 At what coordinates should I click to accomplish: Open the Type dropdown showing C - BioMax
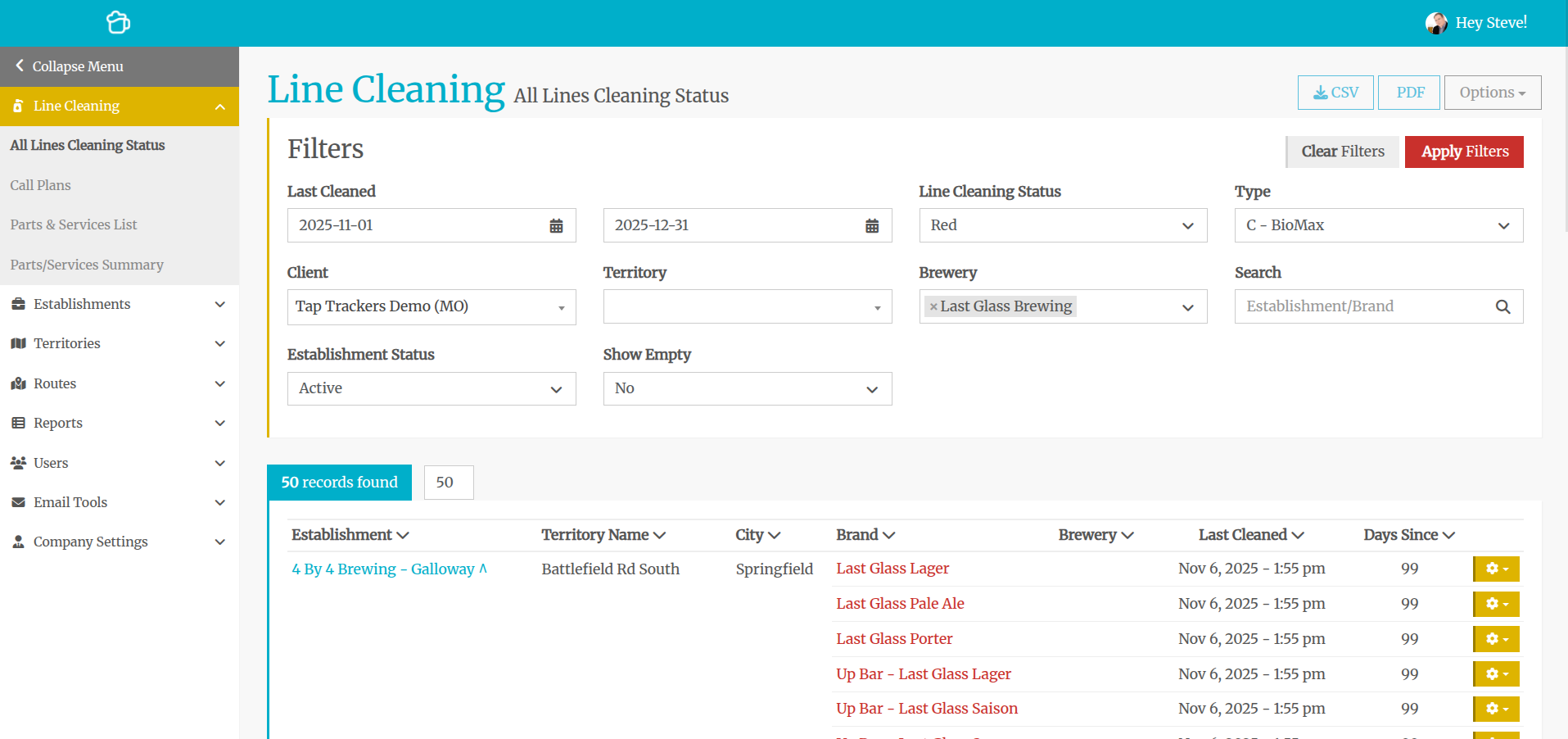click(1378, 225)
